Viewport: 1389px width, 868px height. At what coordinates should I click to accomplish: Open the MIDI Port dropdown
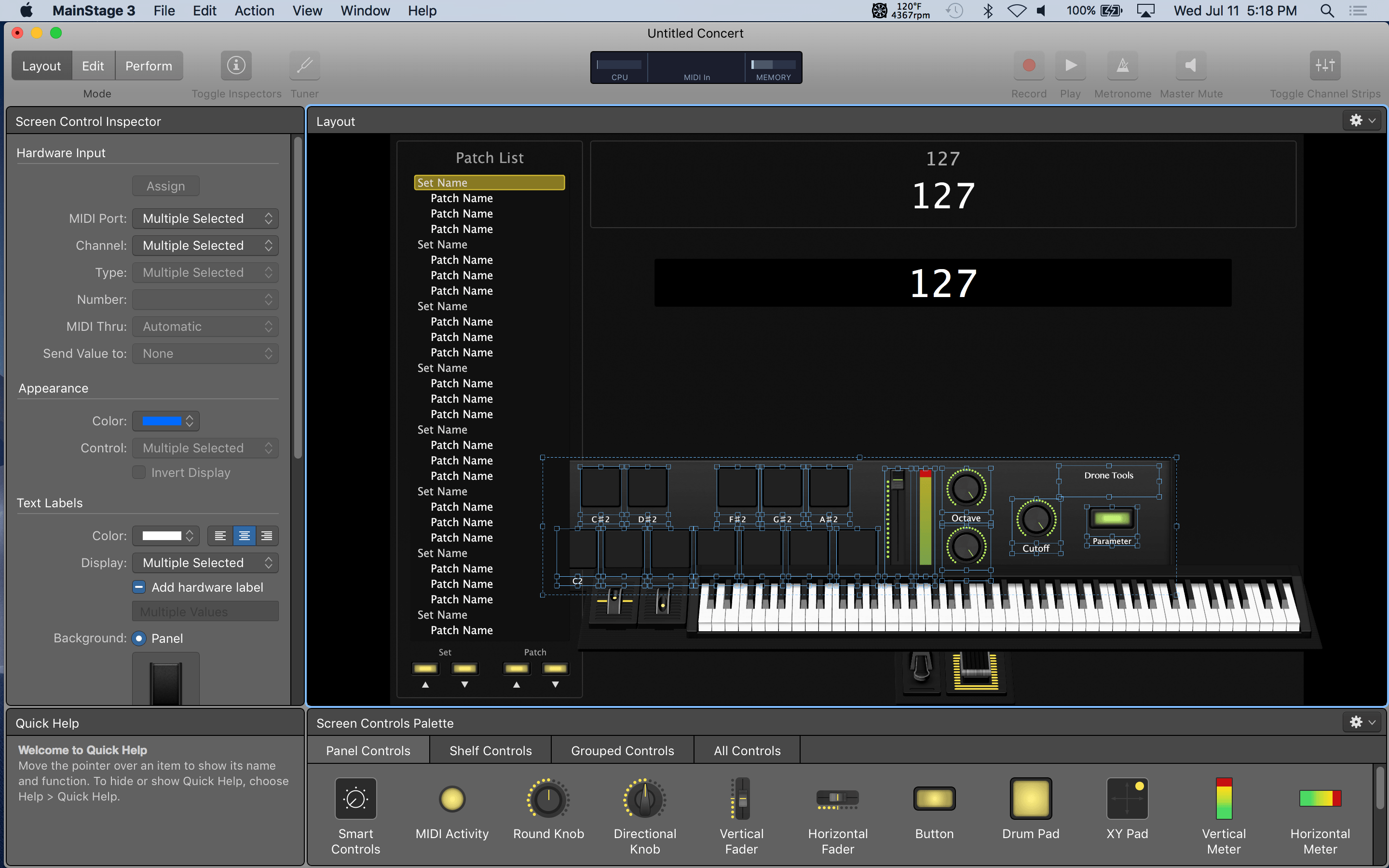(x=205, y=218)
